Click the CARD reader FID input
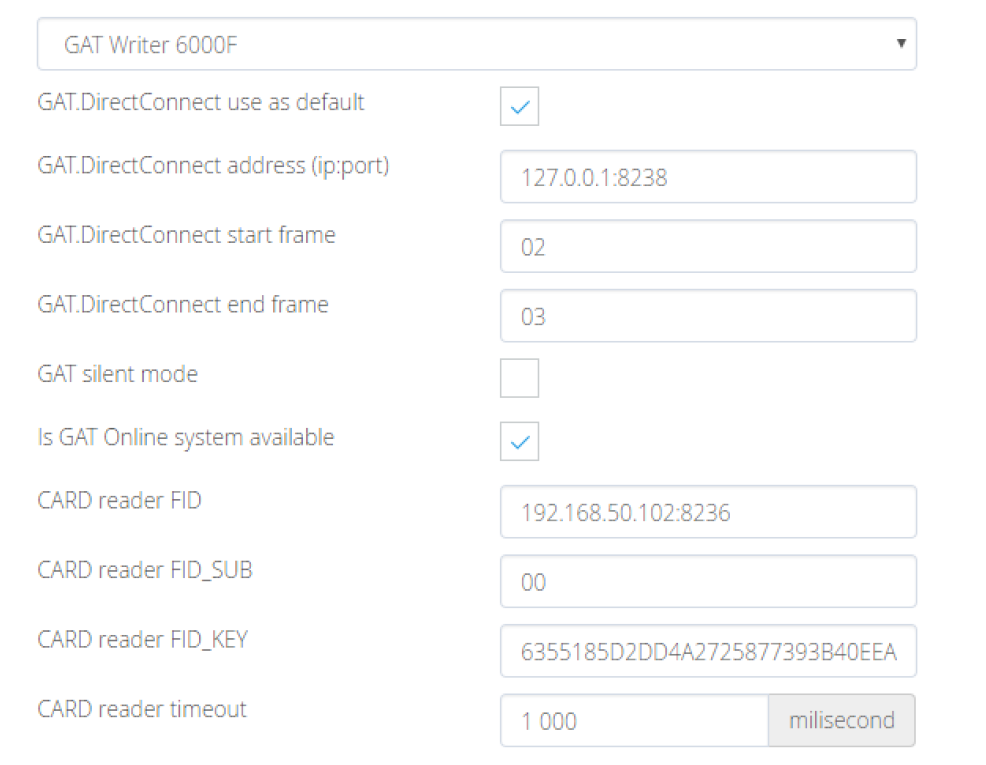The width and height of the screenshot is (986, 765). (707, 512)
